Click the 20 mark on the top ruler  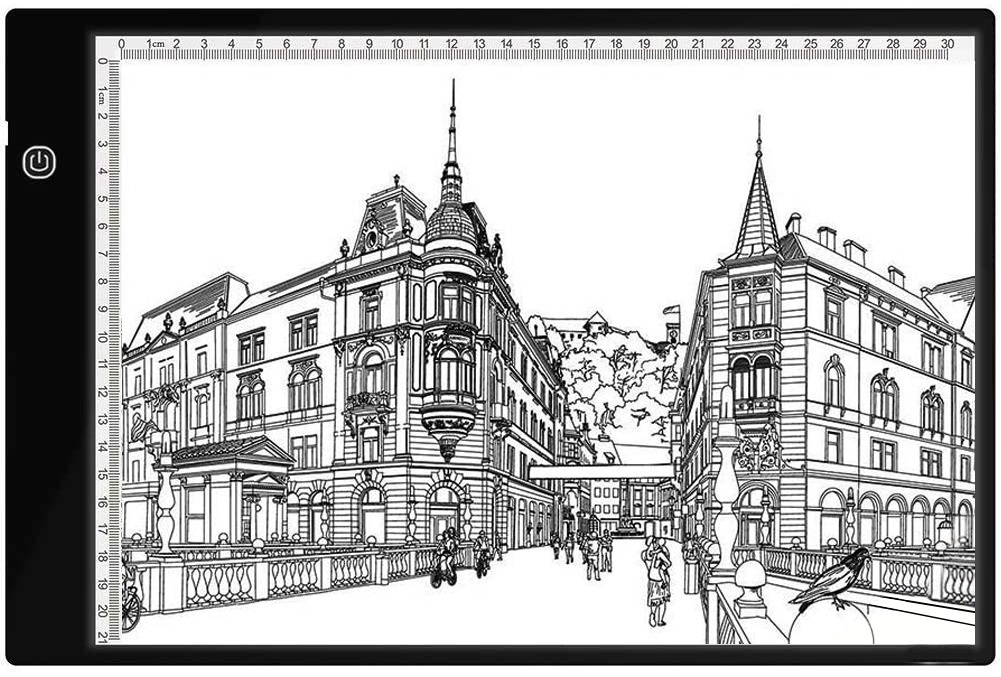tap(671, 44)
